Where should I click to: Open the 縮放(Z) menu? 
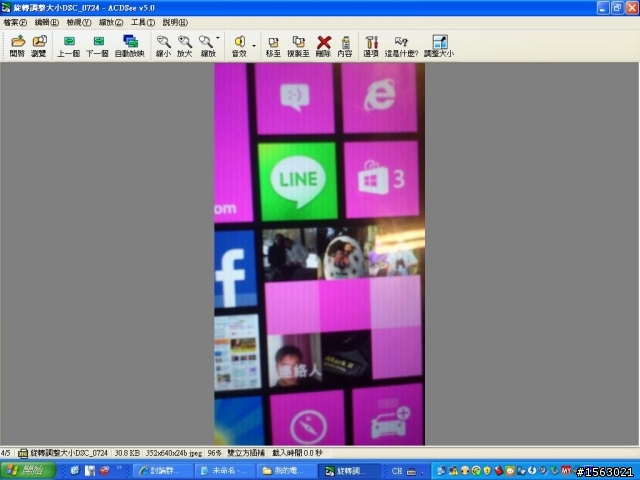(x=111, y=22)
